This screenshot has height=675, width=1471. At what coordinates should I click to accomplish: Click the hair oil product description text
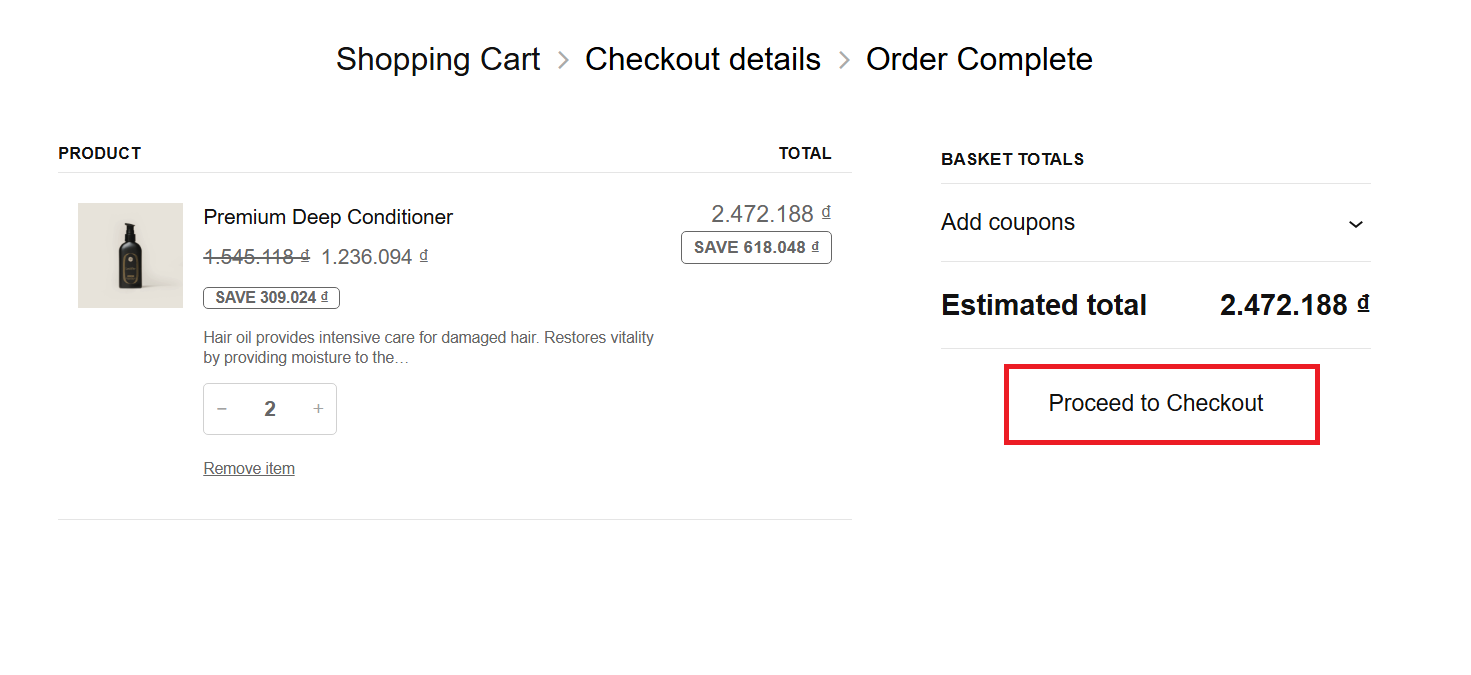click(x=428, y=347)
